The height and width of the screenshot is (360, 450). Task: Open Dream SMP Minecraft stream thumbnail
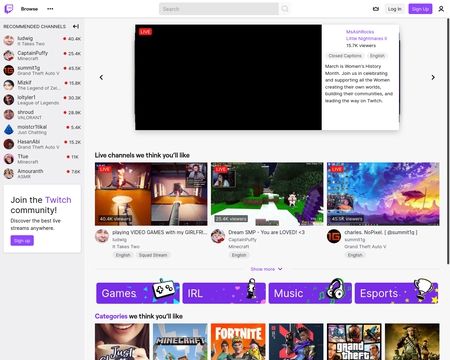(x=267, y=194)
